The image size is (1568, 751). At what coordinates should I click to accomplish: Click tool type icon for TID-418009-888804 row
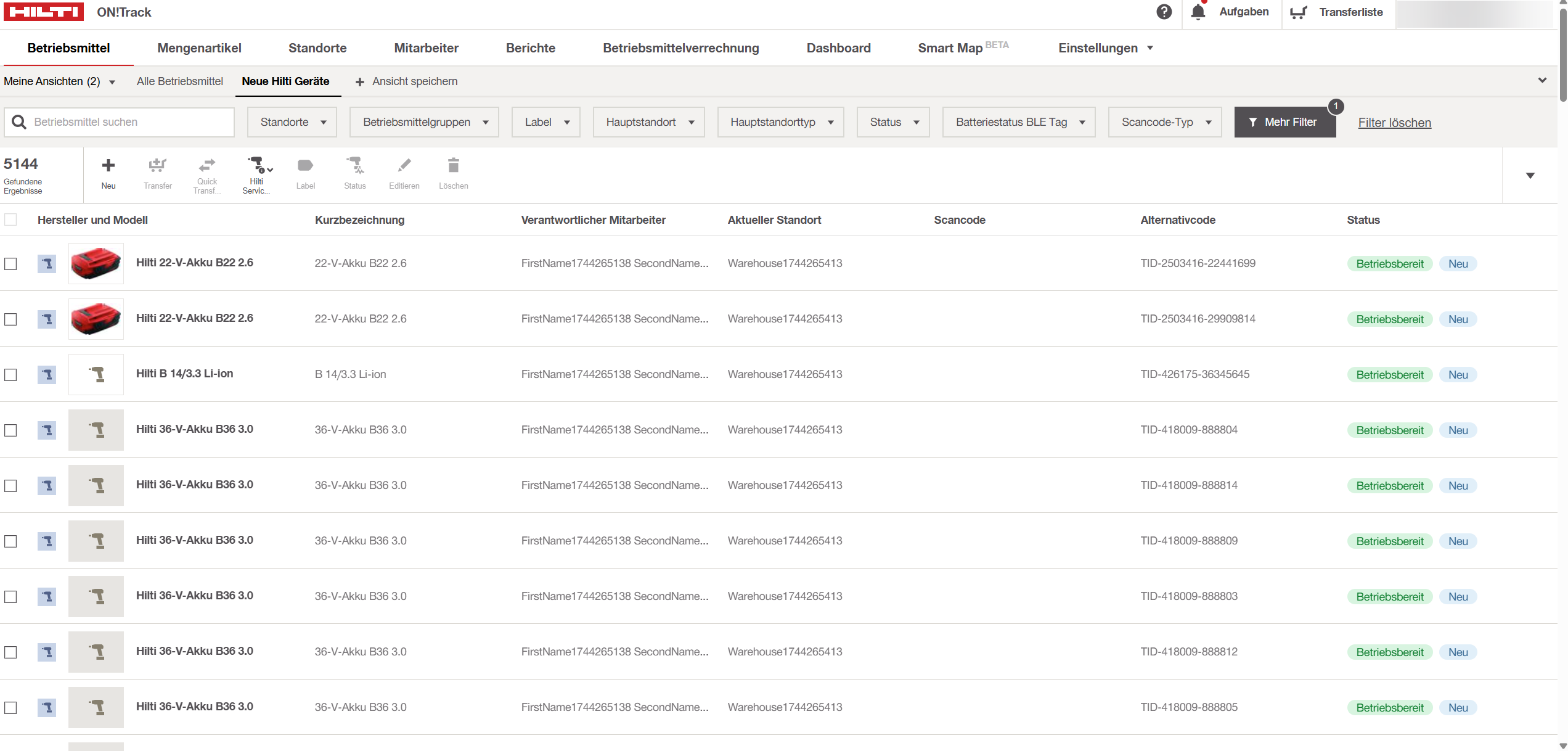(x=47, y=430)
